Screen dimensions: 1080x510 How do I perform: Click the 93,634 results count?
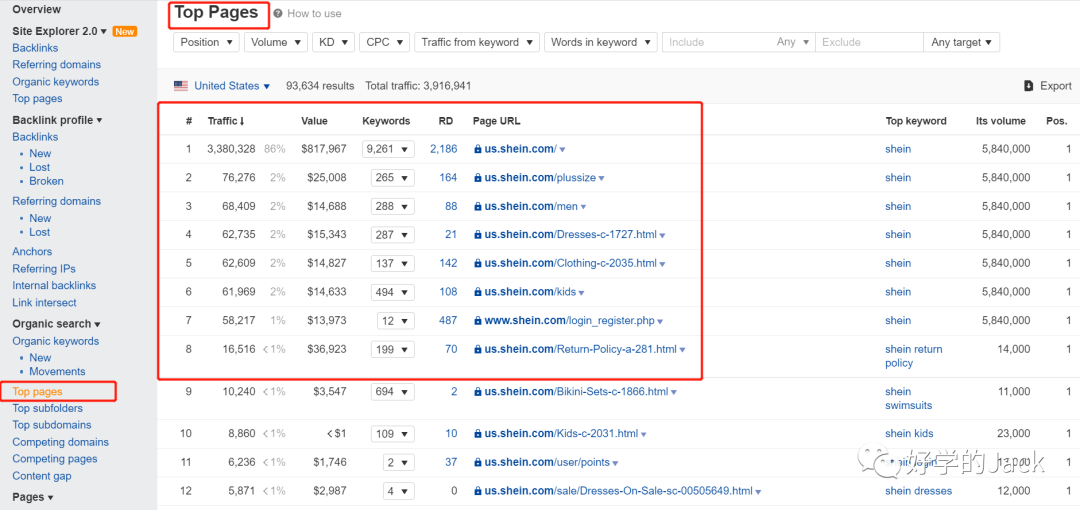[320, 86]
